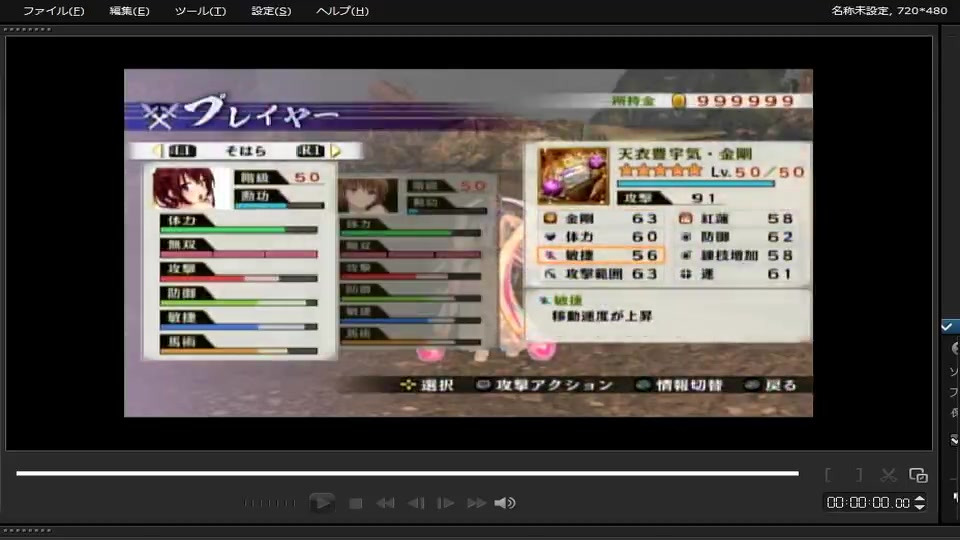Open the 設定(S) menu
The width and height of the screenshot is (960, 540).
pos(271,11)
